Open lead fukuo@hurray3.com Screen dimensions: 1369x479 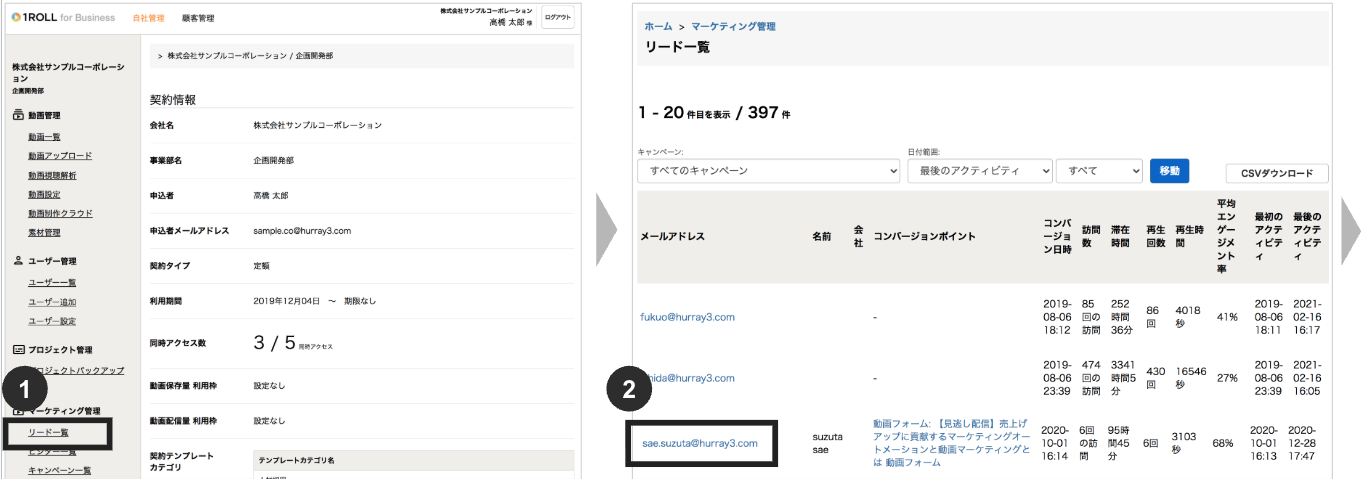[687, 317]
